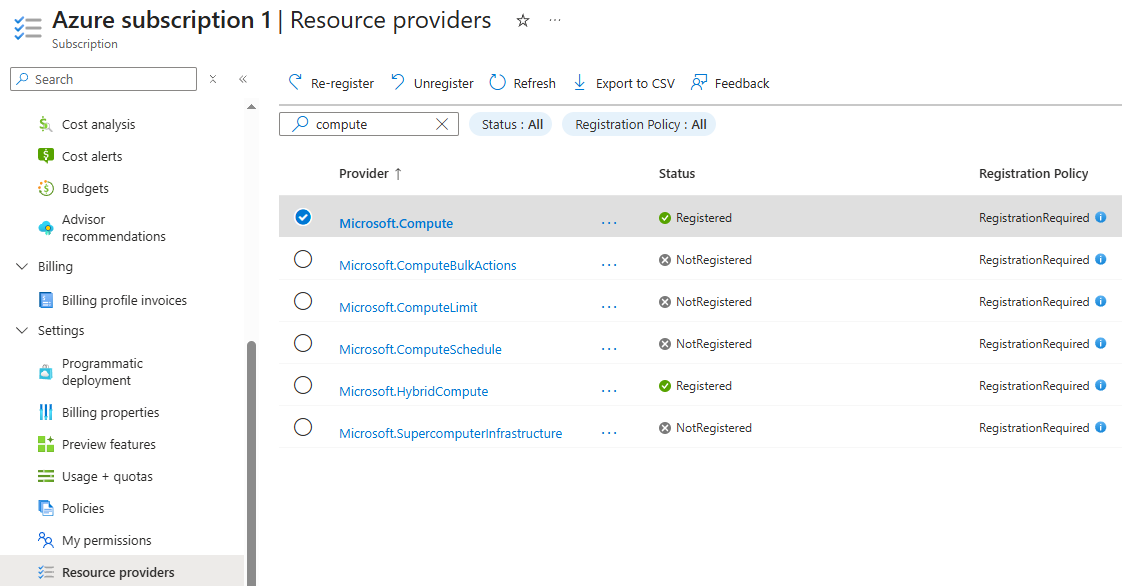Deselect the Microsoft.Compute row radio
This screenshot has height=586, width=1122.
(303, 217)
